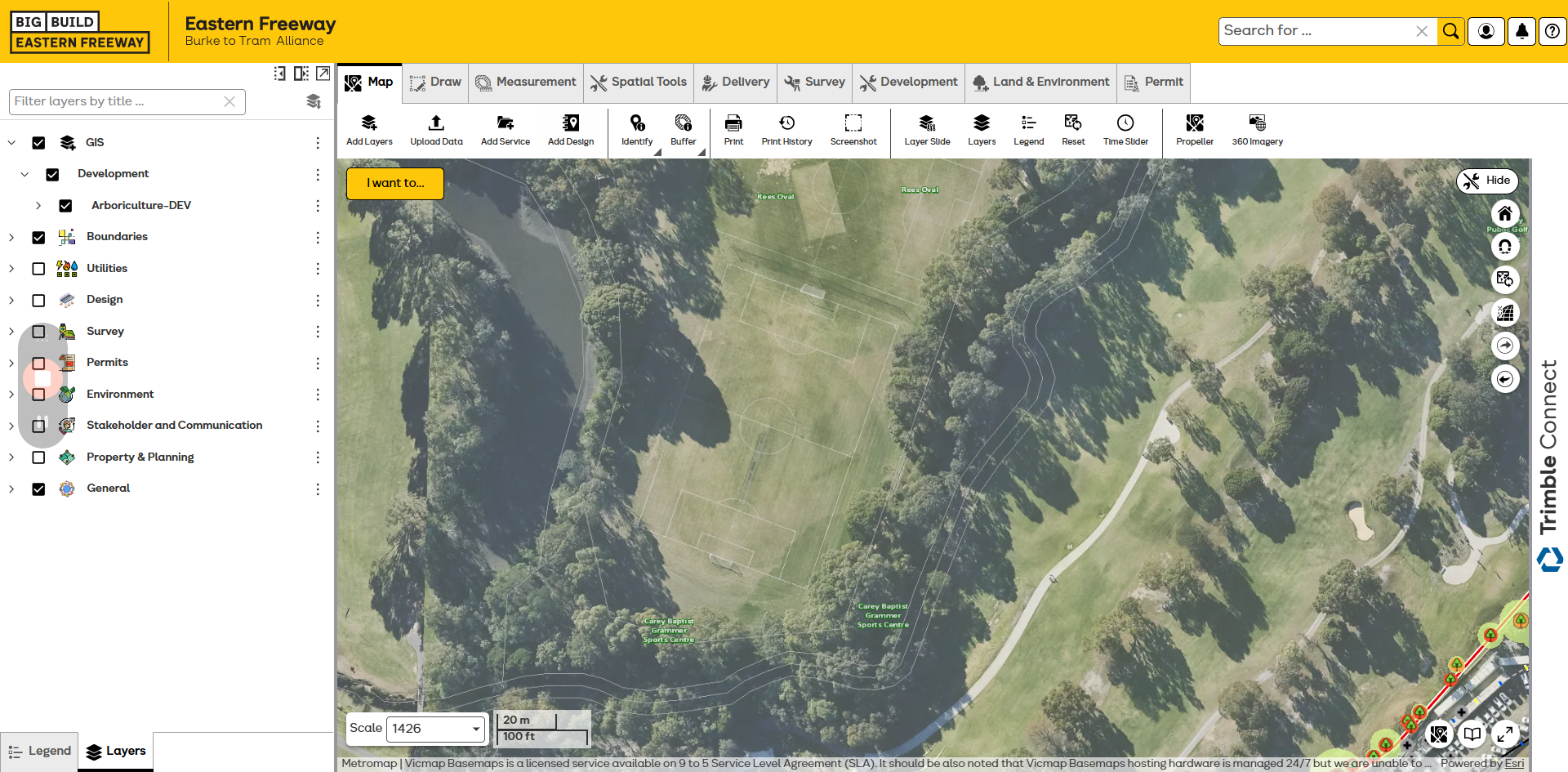The image size is (1568, 772).
Task: Uncheck the Boundaries layer
Action: click(x=38, y=238)
